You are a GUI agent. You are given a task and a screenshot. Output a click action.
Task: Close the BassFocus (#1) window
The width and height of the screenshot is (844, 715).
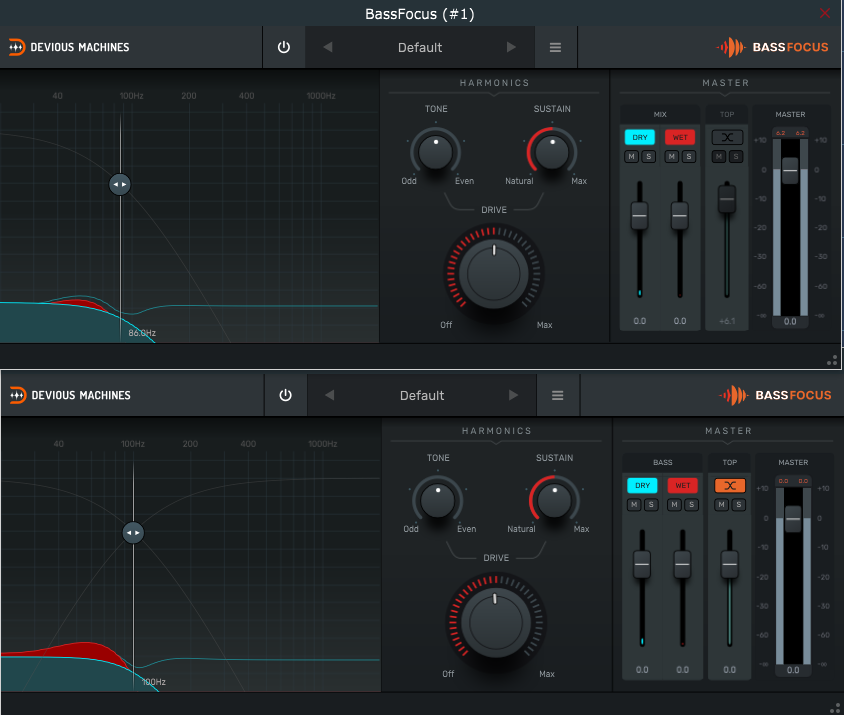(825, 13)
